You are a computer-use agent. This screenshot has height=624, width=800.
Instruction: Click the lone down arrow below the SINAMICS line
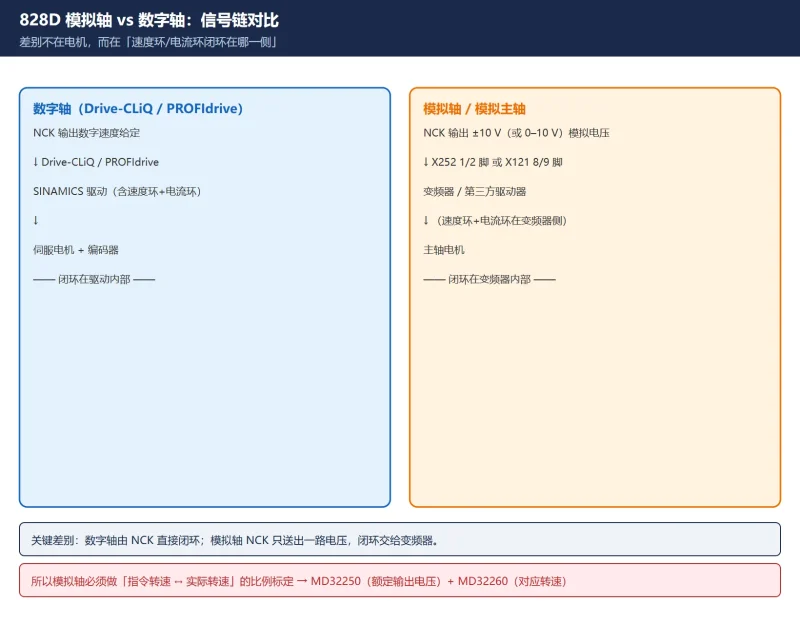36,220
